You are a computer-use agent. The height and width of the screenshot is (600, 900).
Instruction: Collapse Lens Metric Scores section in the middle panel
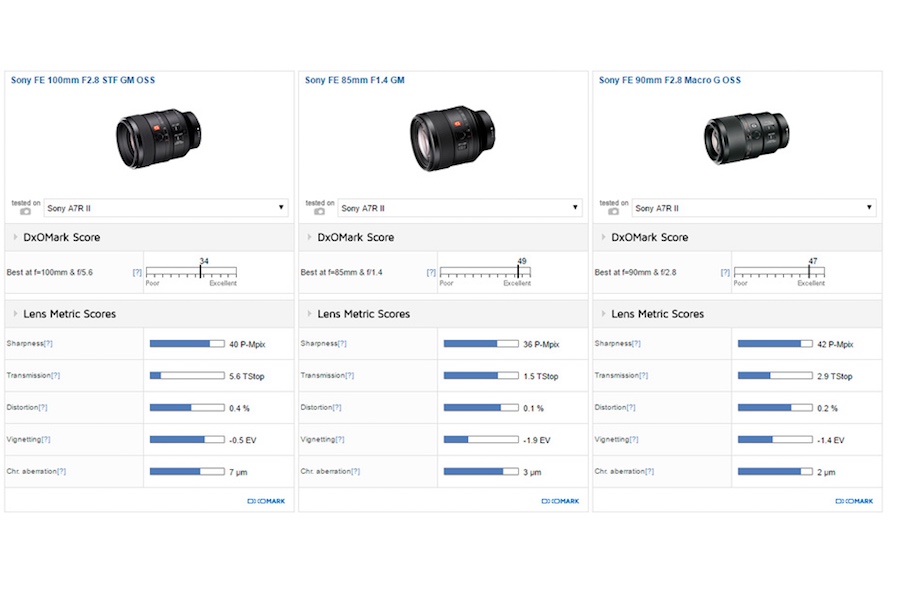pyautogui.click(x=309, y=314)
